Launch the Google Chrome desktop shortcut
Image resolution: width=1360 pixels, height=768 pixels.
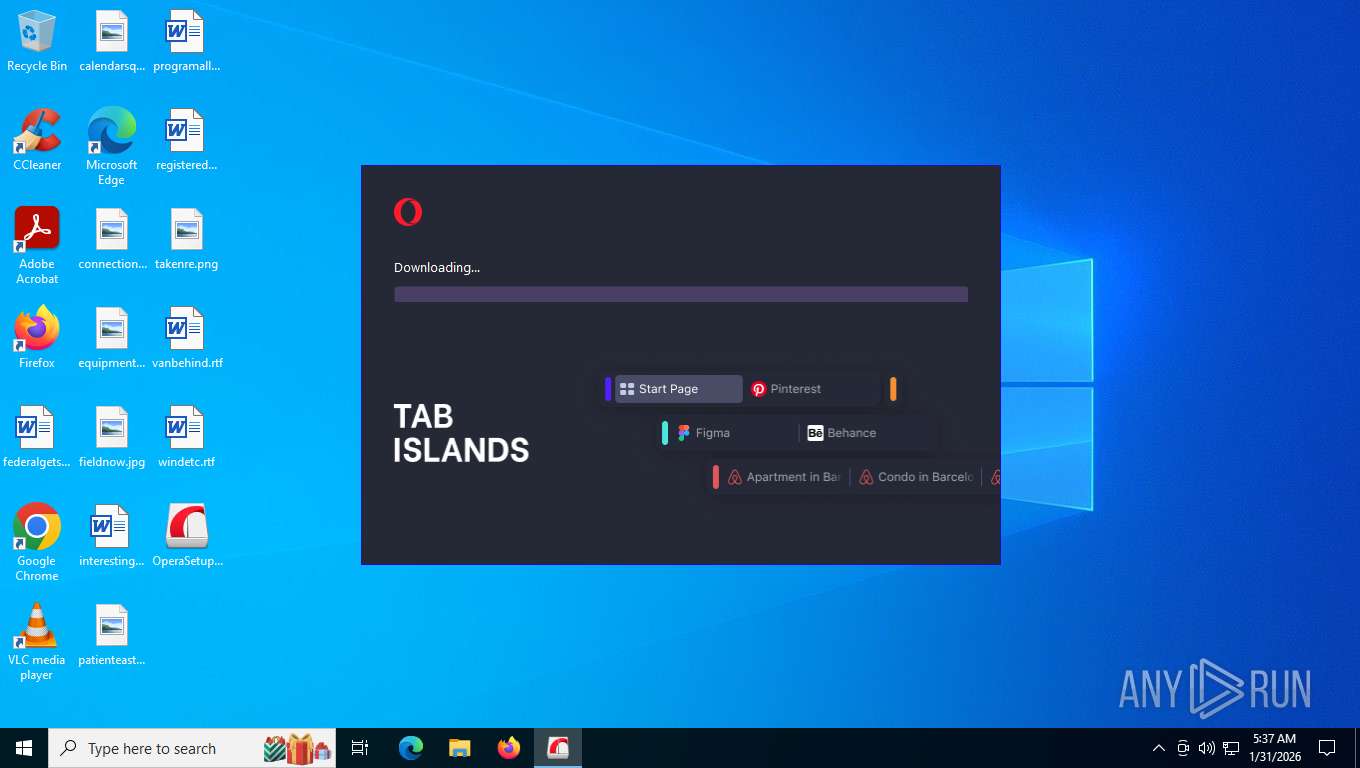pyautogui.click(x=37, y=543)
